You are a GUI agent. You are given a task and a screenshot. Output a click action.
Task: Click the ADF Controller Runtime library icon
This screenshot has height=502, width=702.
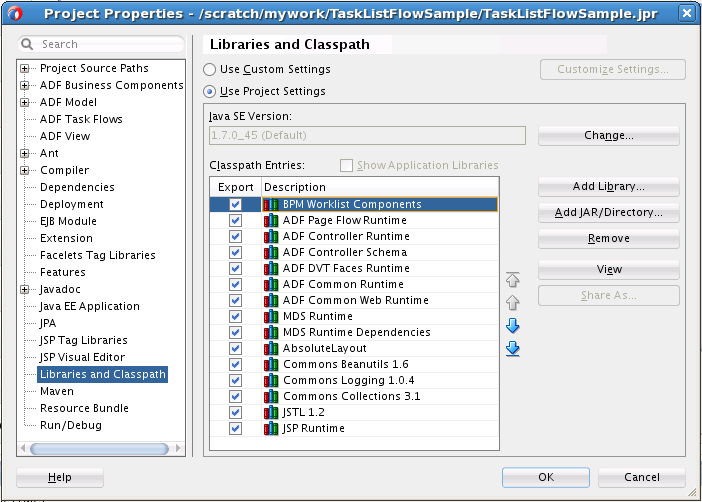point(271,236)
